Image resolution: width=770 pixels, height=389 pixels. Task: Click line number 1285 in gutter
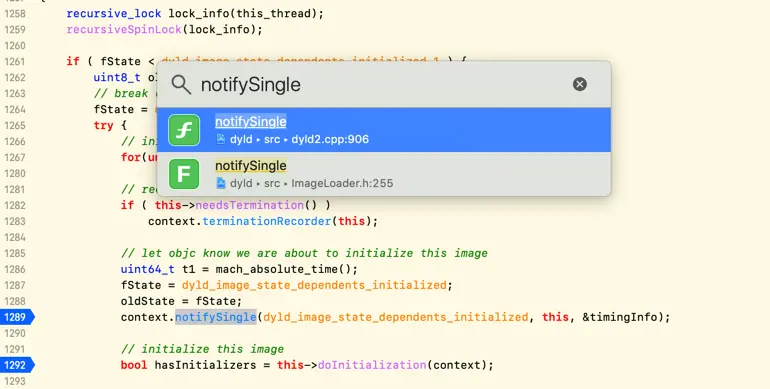pos(15,253)
